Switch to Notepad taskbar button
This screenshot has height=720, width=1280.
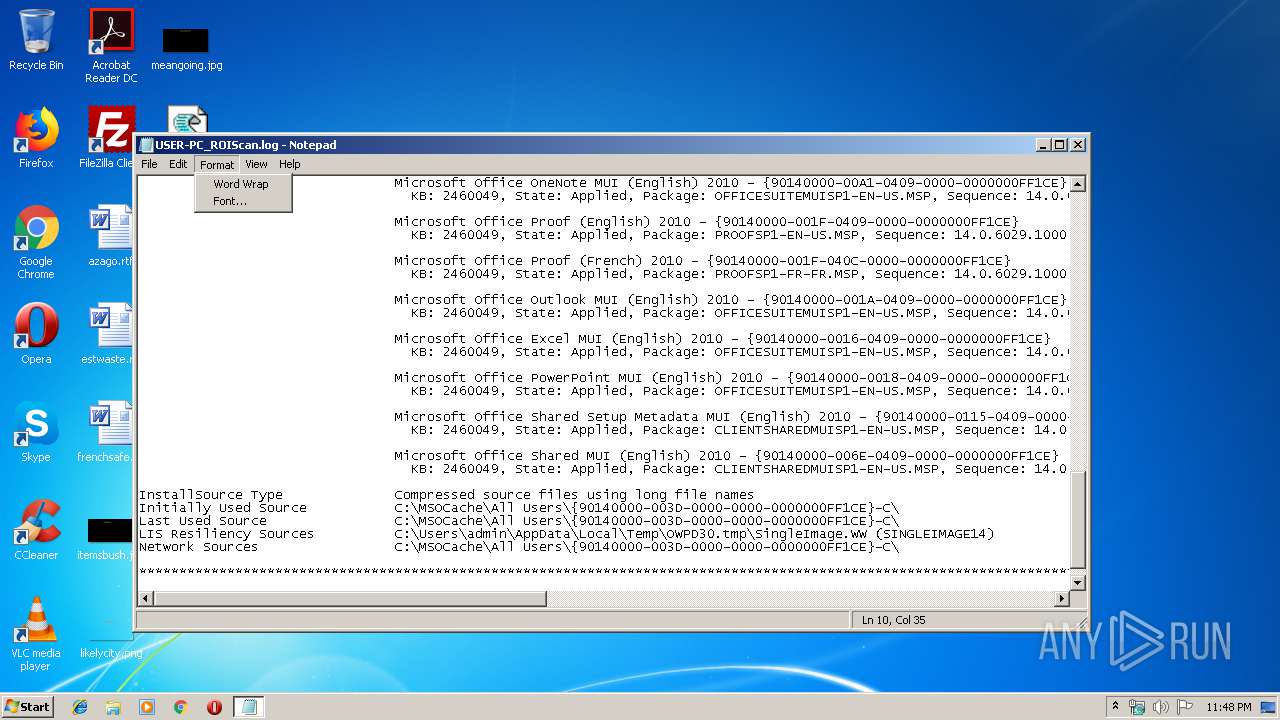pyautogui.click(x=249, y=707)
